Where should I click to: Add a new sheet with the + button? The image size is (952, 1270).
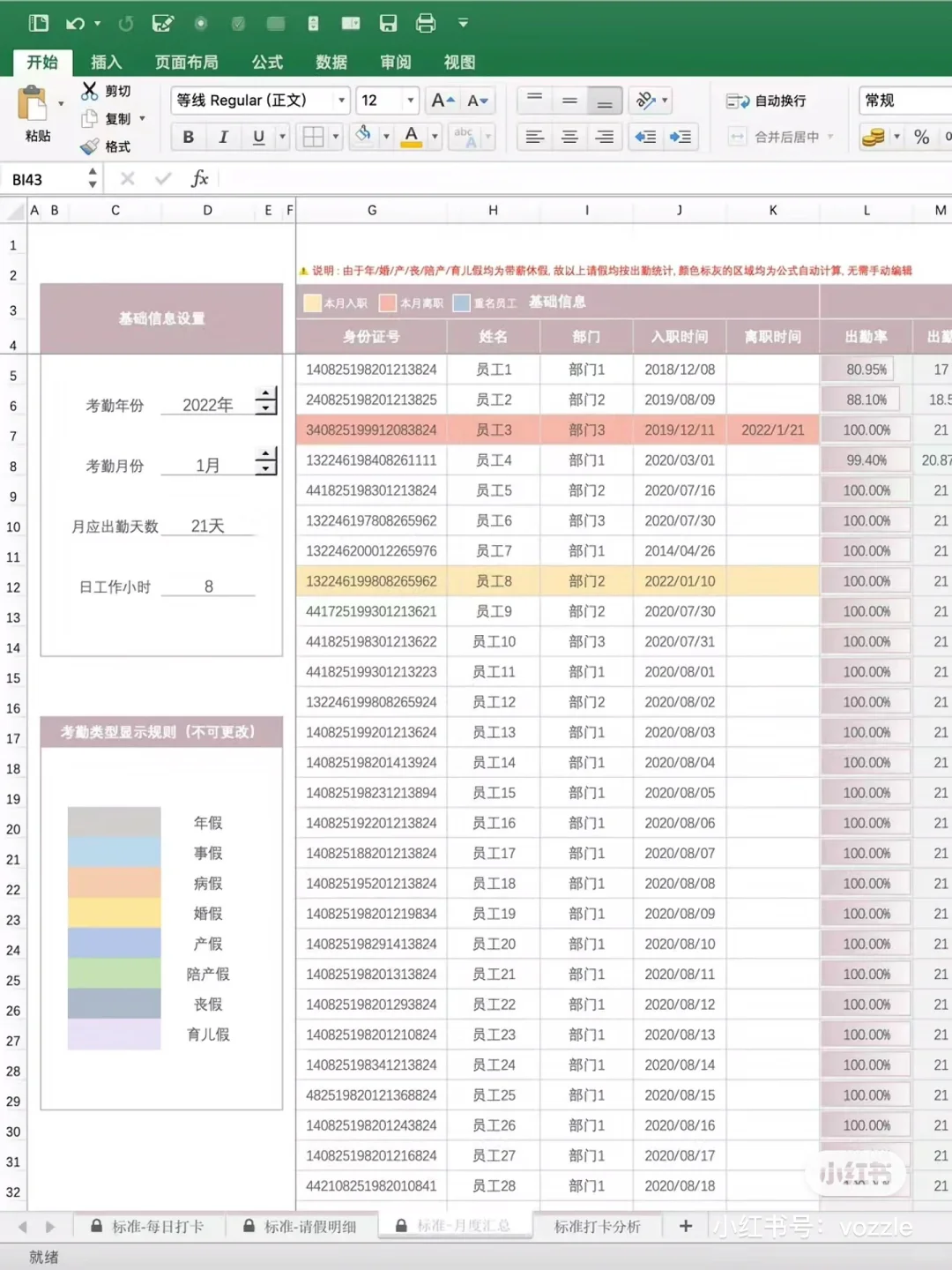click(x=685, y=1226)
